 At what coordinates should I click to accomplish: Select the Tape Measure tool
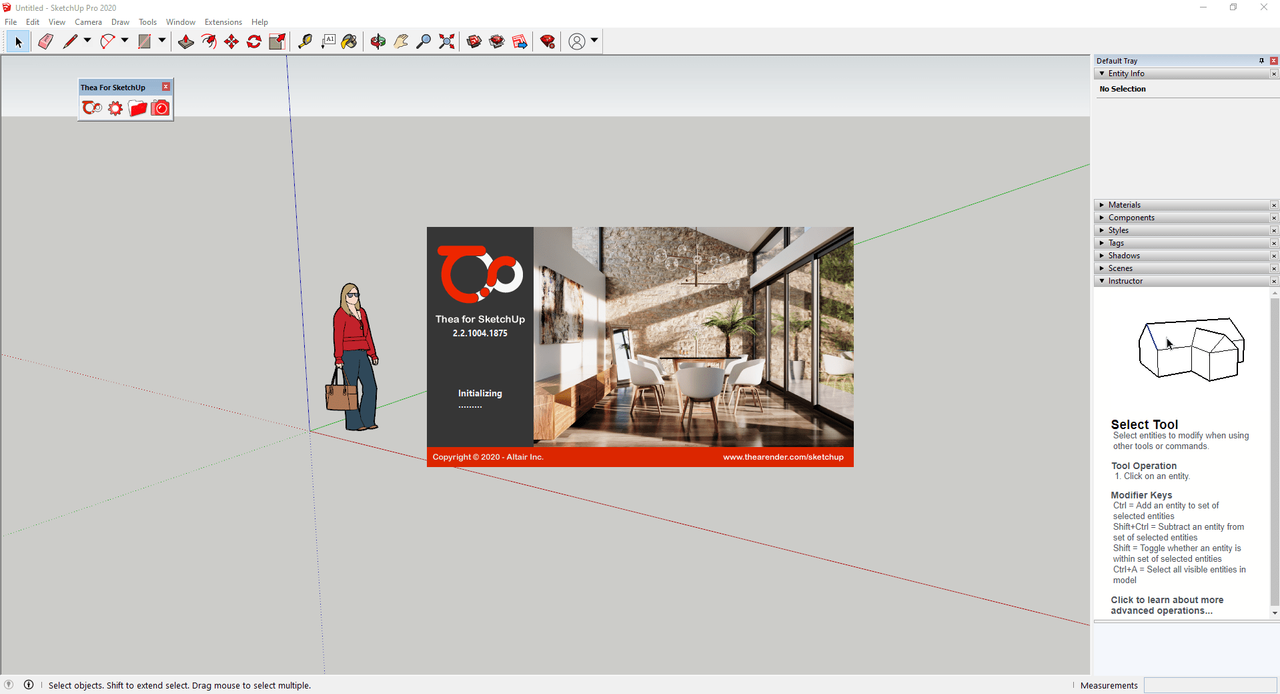click(x=305, y=41)
